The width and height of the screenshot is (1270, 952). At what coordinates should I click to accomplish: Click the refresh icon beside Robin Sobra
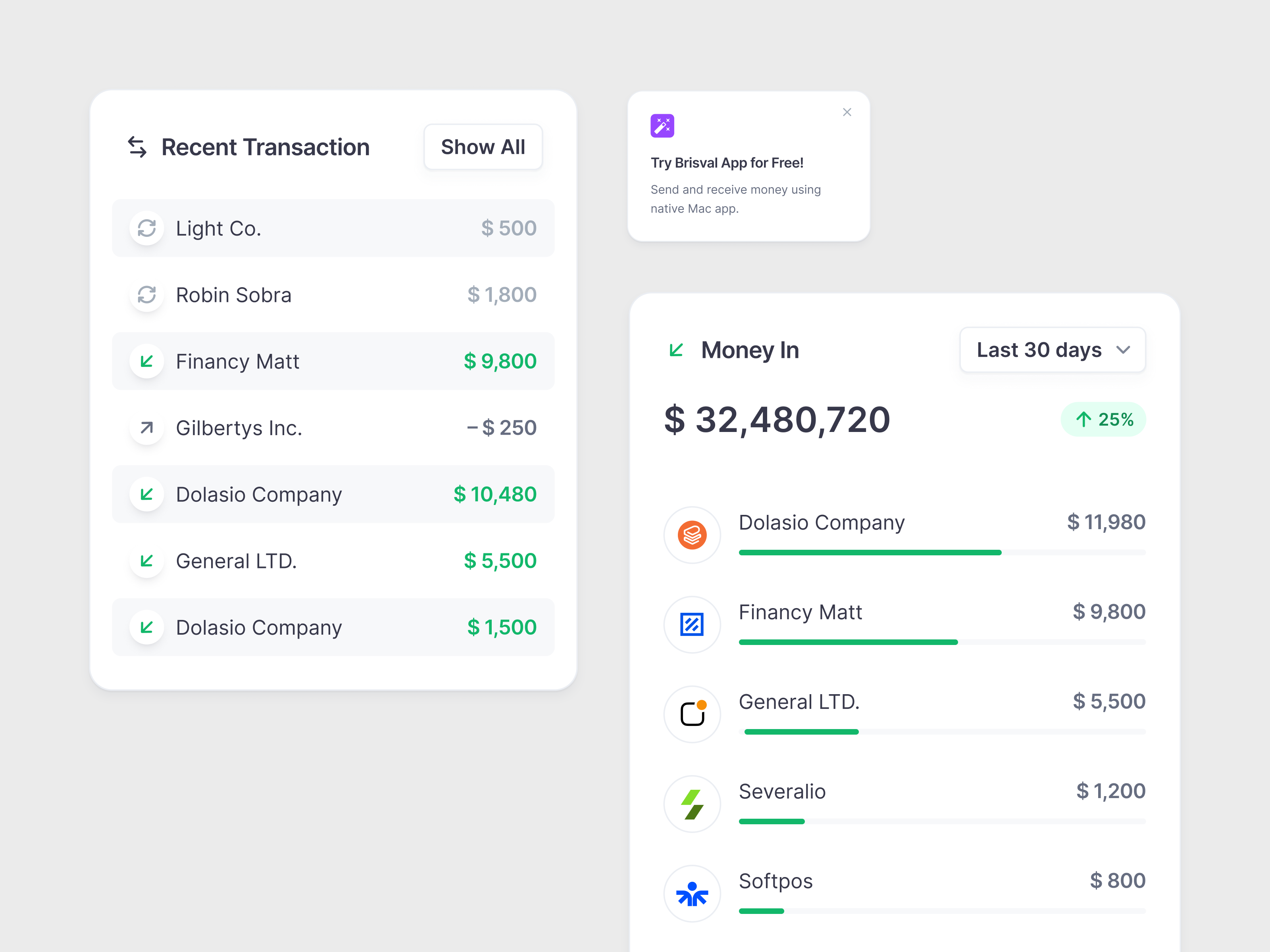[x=147, y=295]
